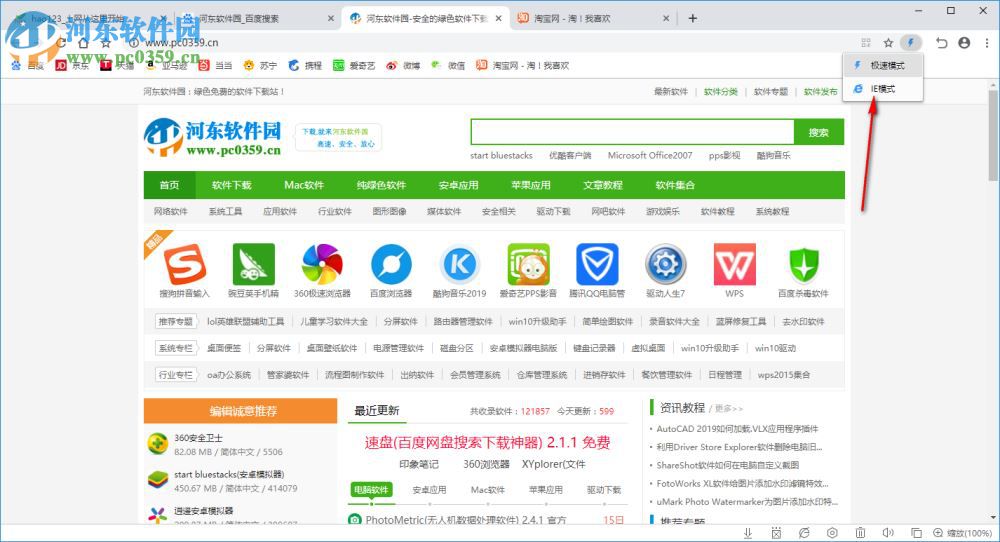This screenshot has width=1000, height=542.
Task: Open 360安全卫士 recommended entry
Action: [198, 438]
